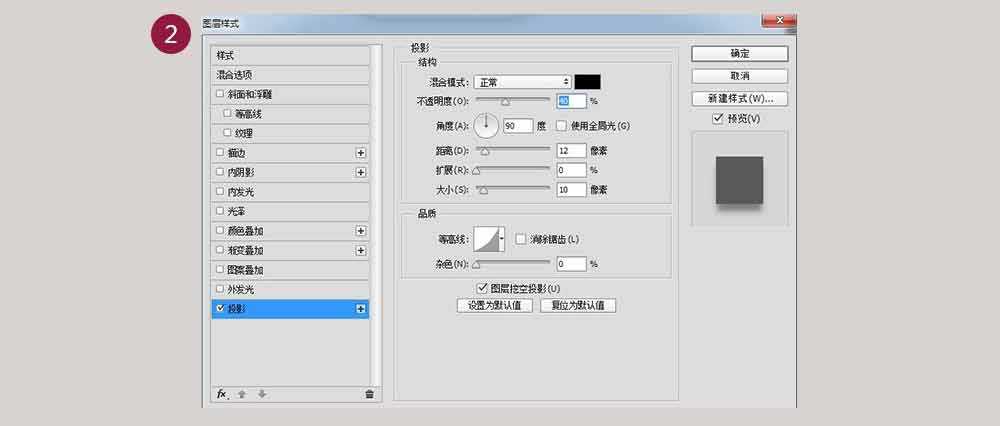
Task: Open the 混合模式 dropdown showing 正常
Action: tap(522, 82)
